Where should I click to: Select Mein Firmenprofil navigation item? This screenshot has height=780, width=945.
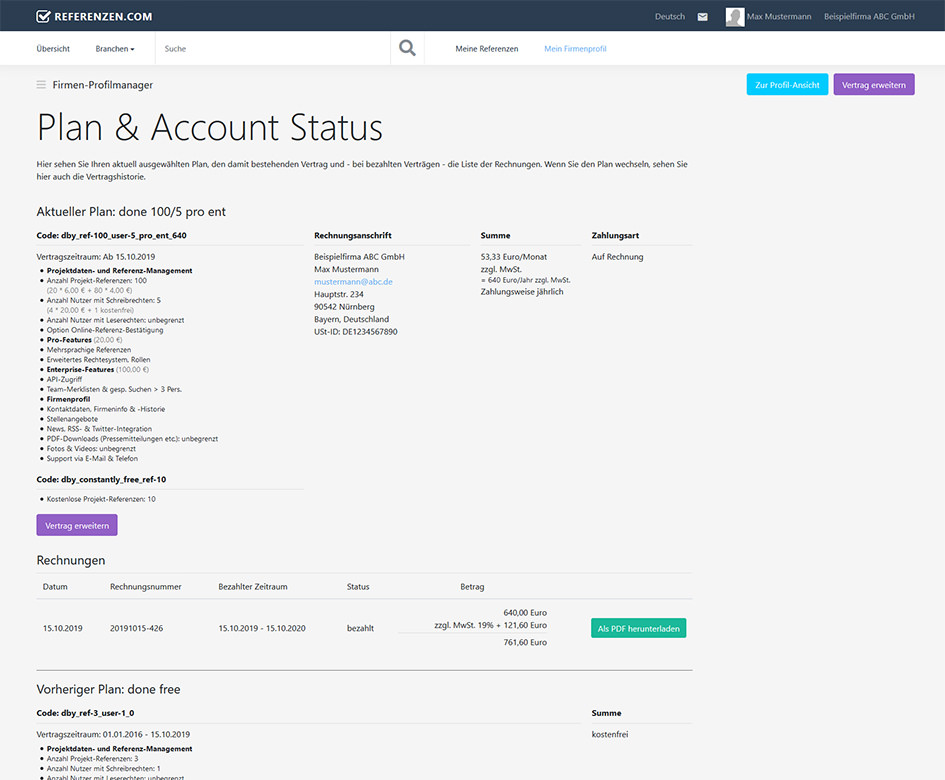point(575,49)
